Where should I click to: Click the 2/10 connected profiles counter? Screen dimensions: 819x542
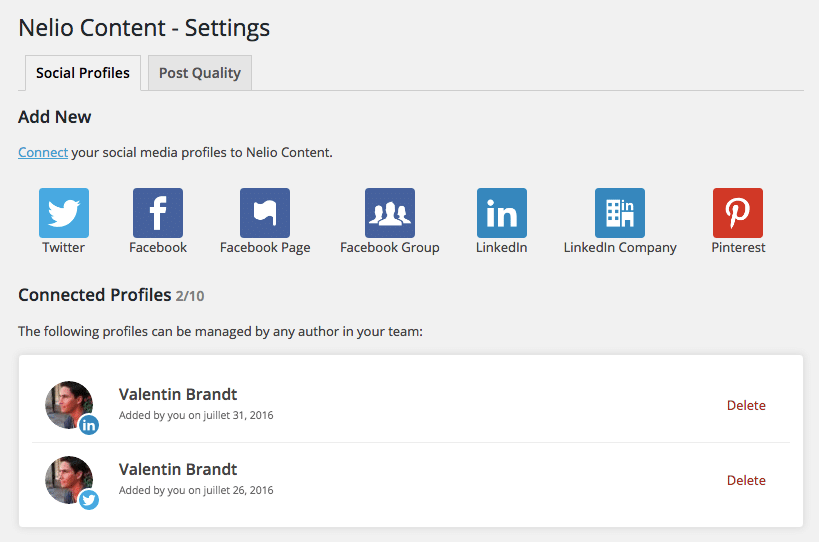pyautogui.click(x=190, y=296)
